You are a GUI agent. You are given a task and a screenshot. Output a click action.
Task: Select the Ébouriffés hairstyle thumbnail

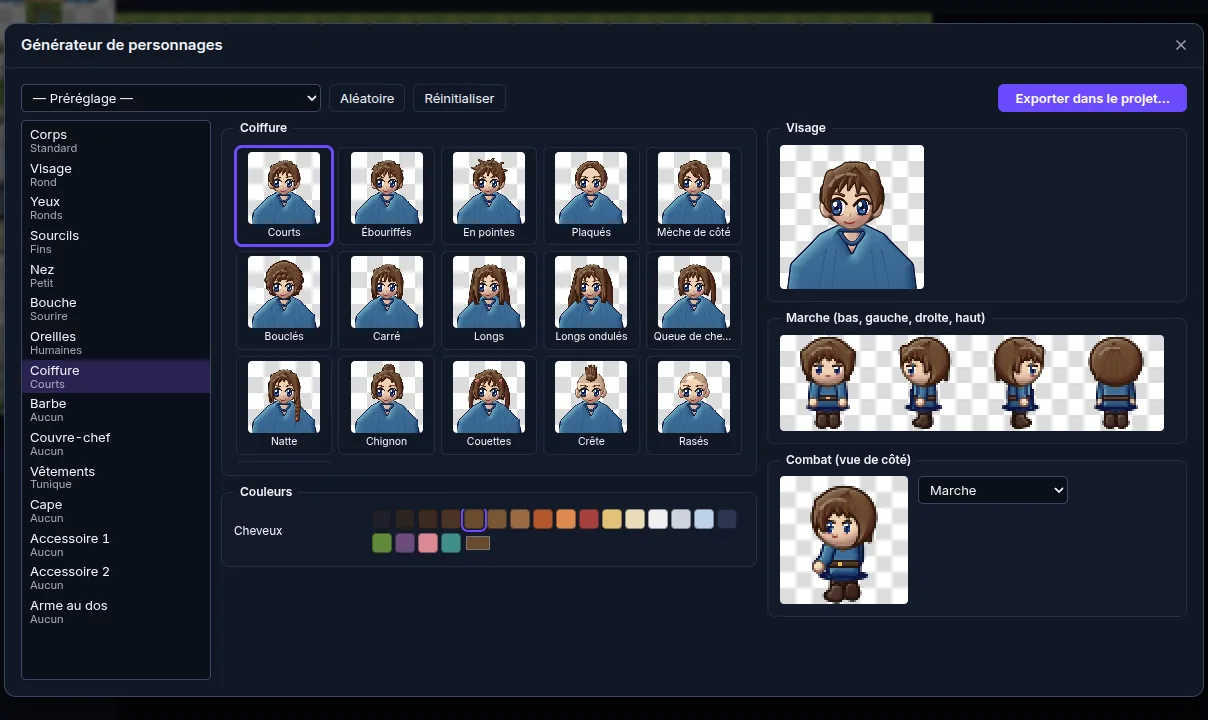click(x=386, y=196)
